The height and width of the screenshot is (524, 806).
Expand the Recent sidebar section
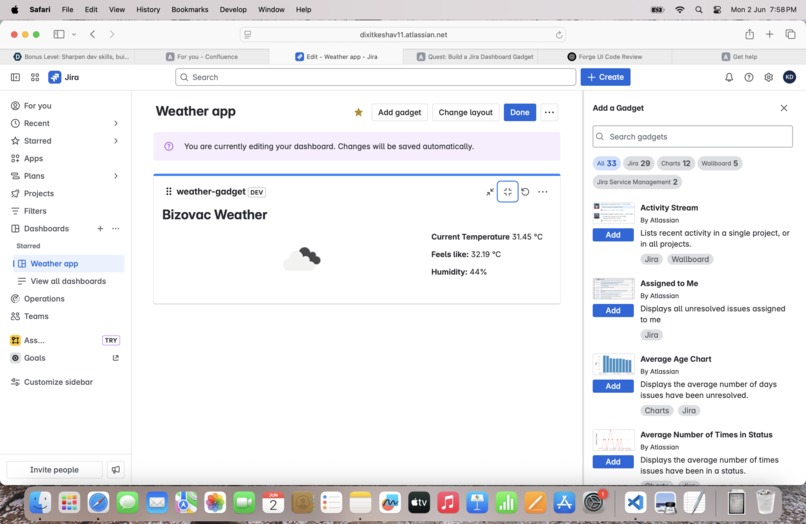116,123
